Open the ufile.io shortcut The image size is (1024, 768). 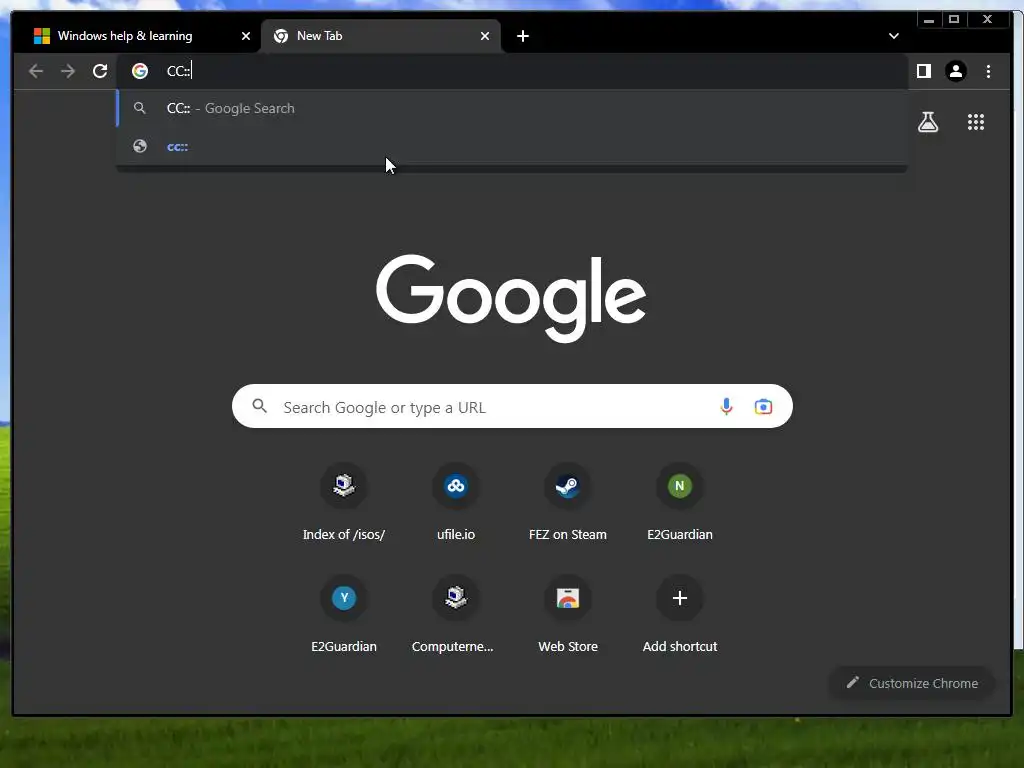click(456, 504)
